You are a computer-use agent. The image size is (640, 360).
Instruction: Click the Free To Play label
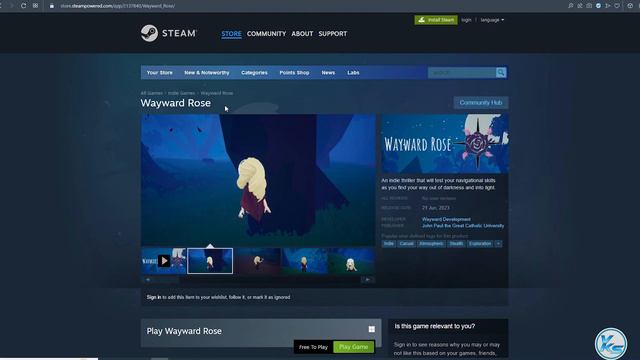click(313, 347)
